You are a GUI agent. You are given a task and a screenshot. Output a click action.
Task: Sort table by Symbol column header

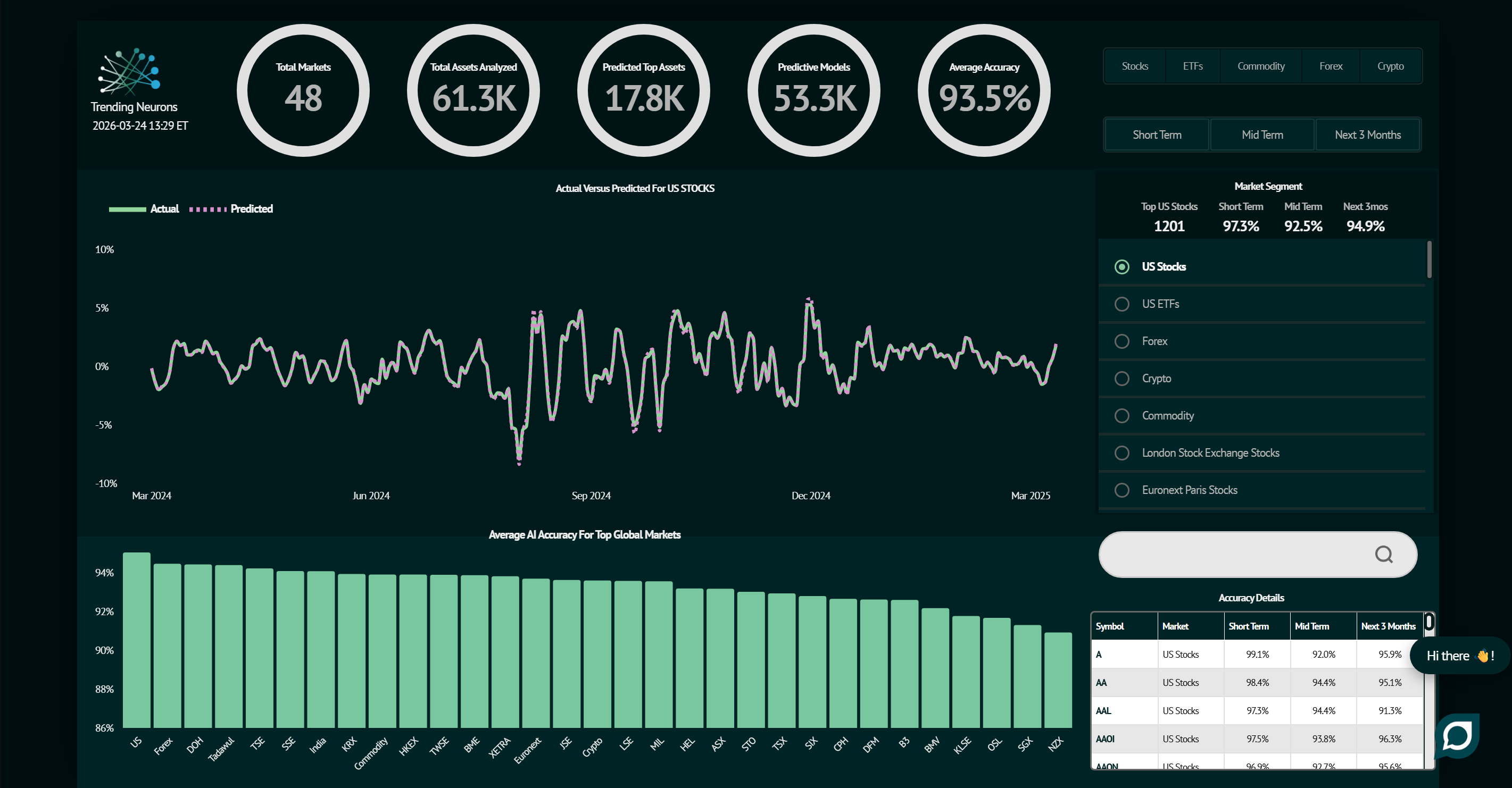point(1109,626)
